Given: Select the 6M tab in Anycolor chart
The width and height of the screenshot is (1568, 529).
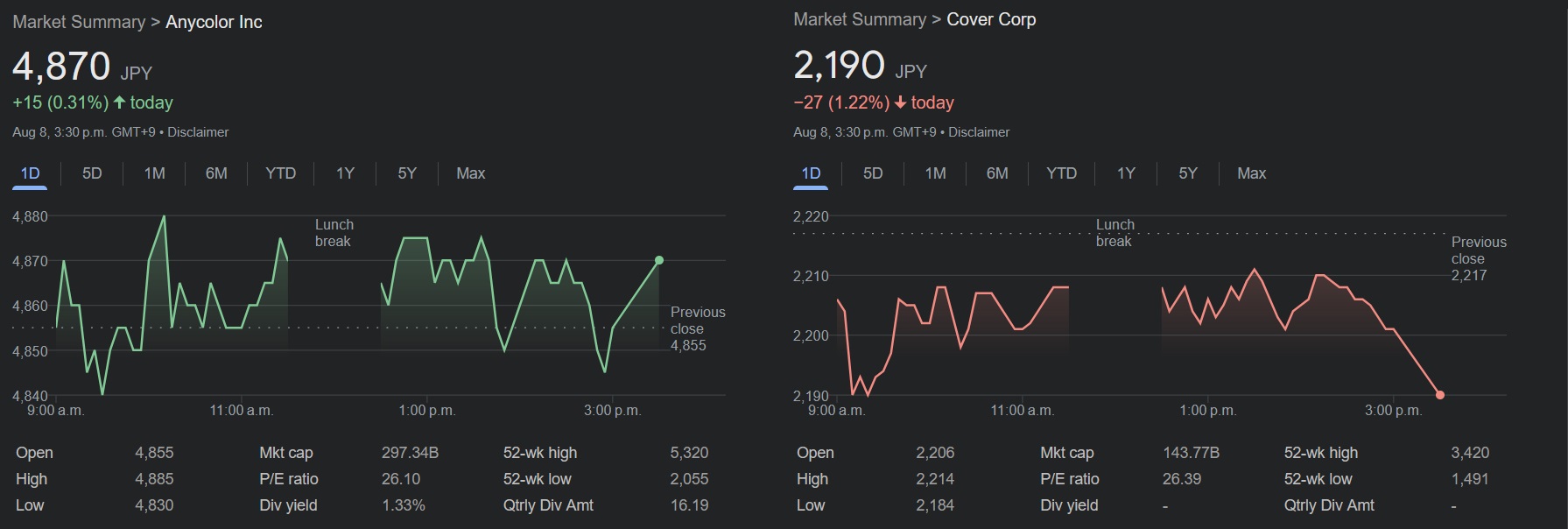Looking at the screenshot, I should tap(216, 173).
